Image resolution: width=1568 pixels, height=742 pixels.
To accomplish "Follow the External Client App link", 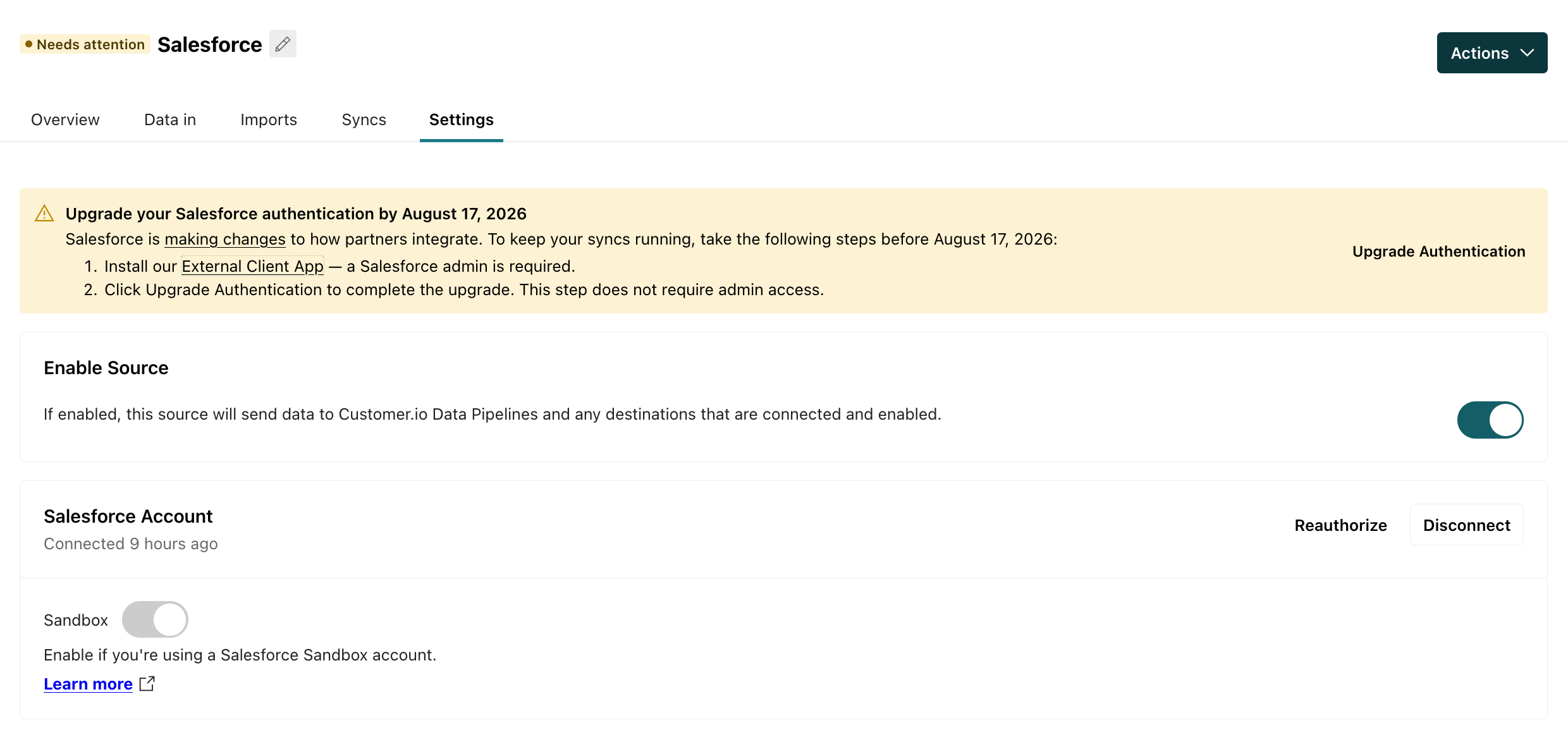I will (x=253, y=267).
